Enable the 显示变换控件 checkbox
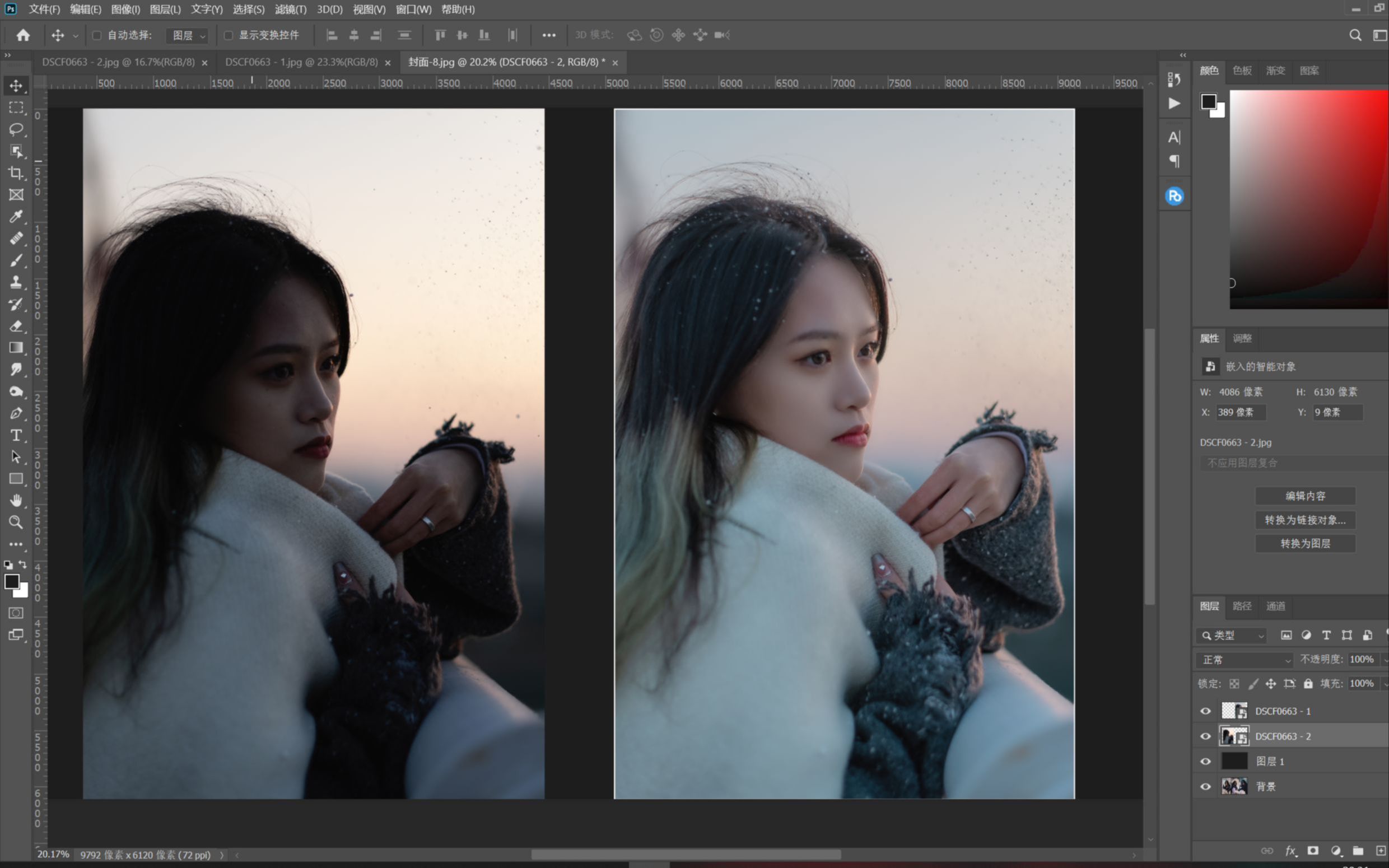This screenshot has width=1389, height=868. pos(229,35)
